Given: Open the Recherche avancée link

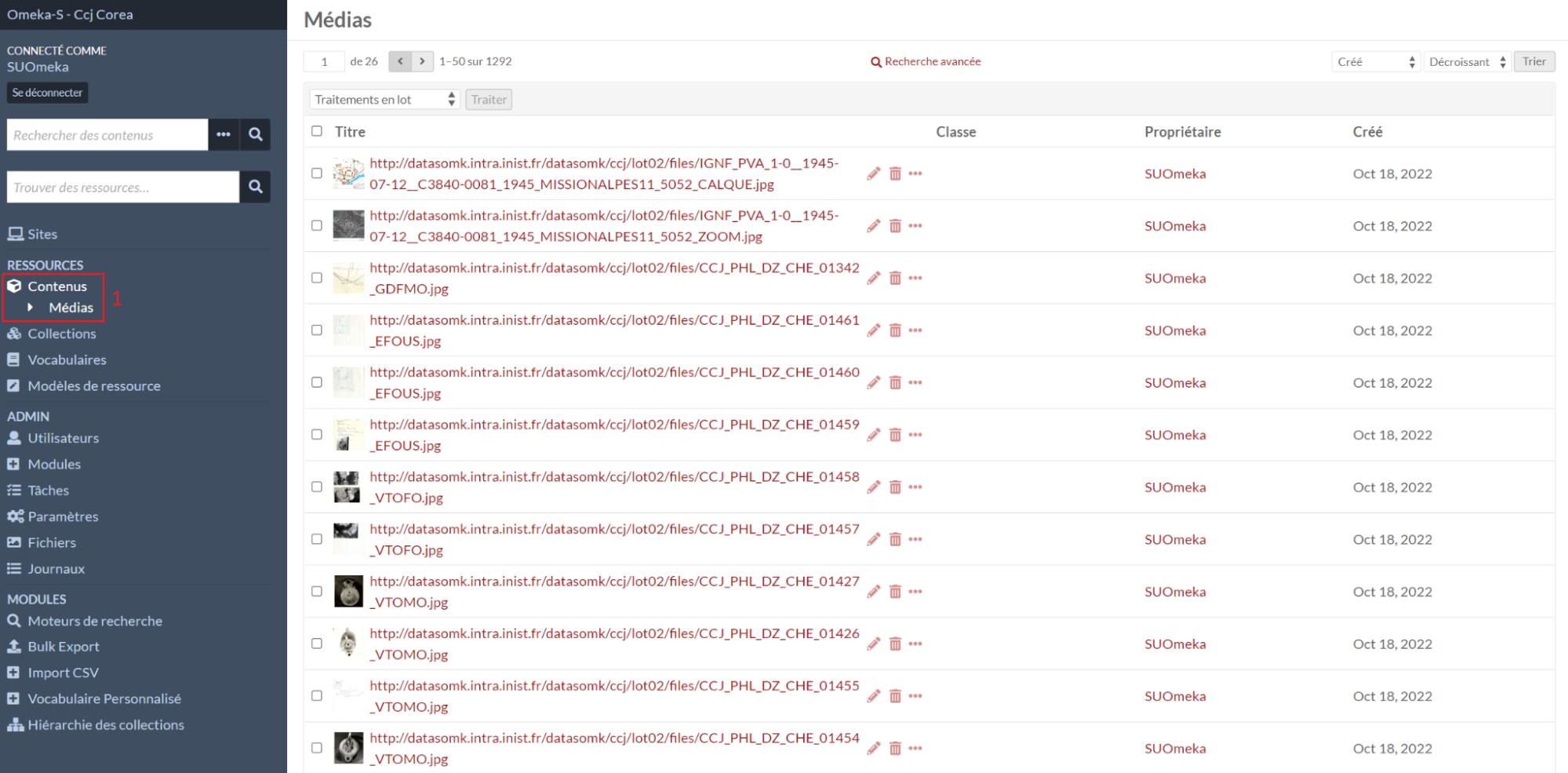Looking at the screenshot, I should (926, 61).
